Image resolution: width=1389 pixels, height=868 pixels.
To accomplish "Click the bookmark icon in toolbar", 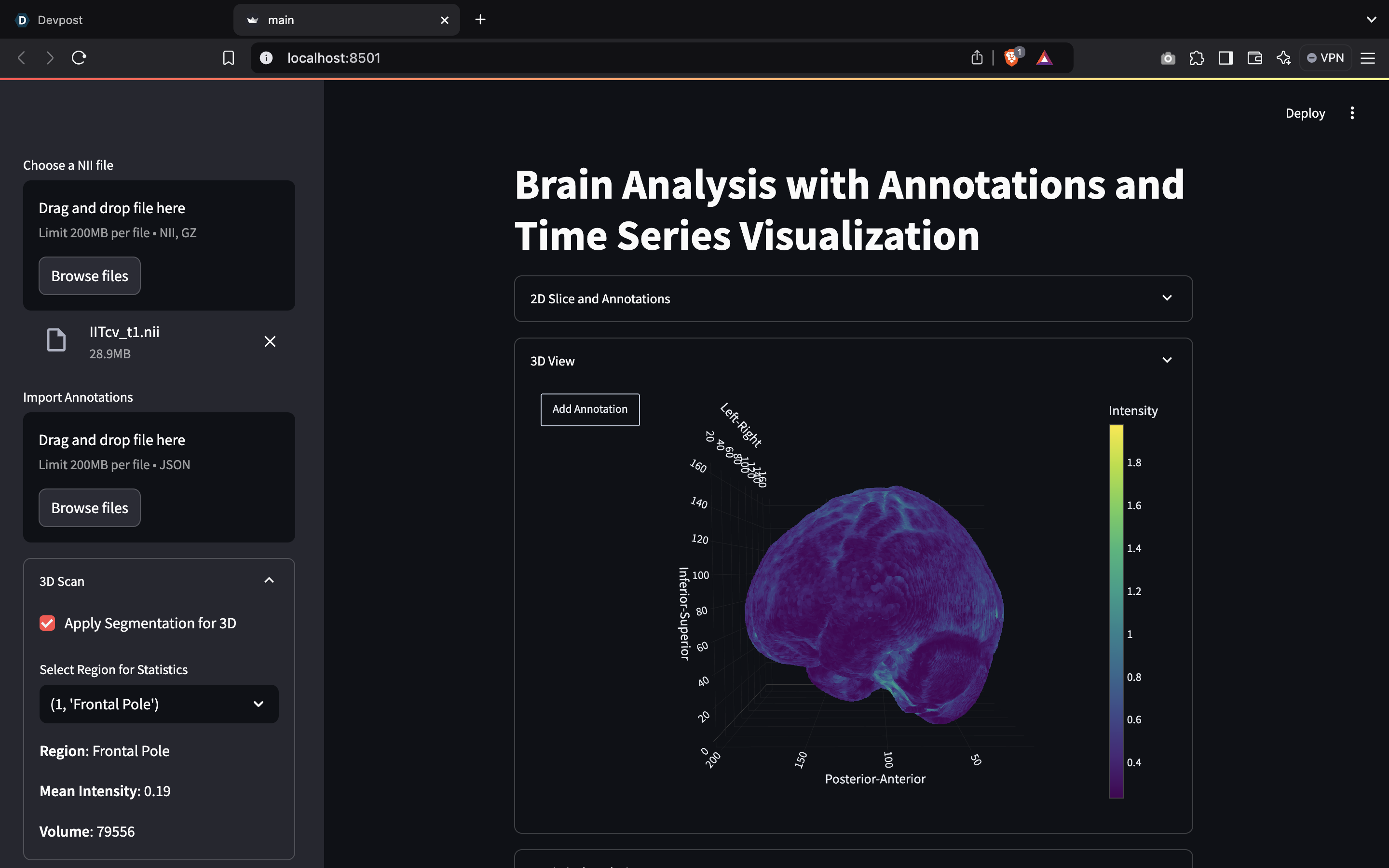I will (229, 58).
